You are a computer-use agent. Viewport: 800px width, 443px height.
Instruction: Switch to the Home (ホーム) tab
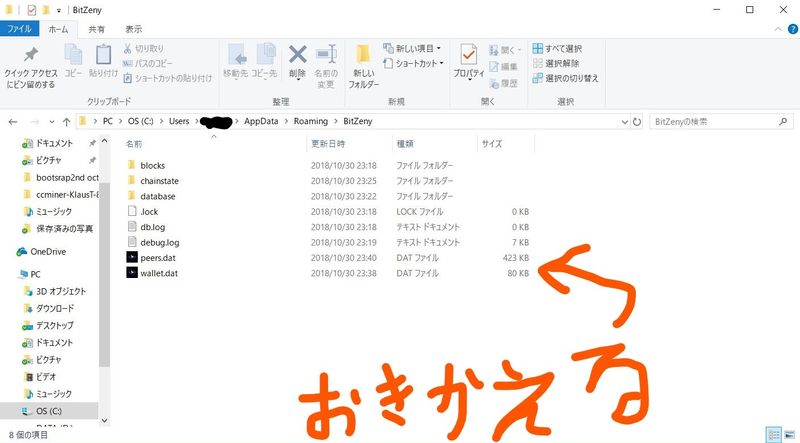pos(58,29)
